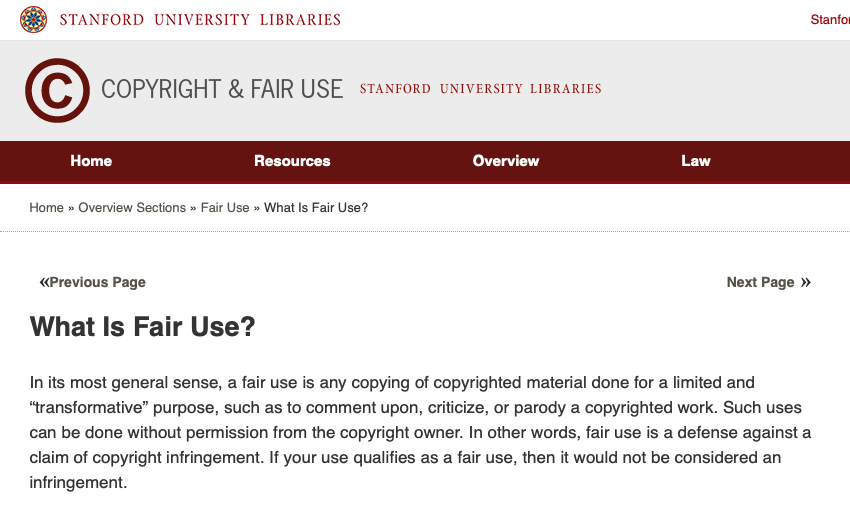
Task: Click the Copyright & Fair Use site title
Action: click(222, 89)
